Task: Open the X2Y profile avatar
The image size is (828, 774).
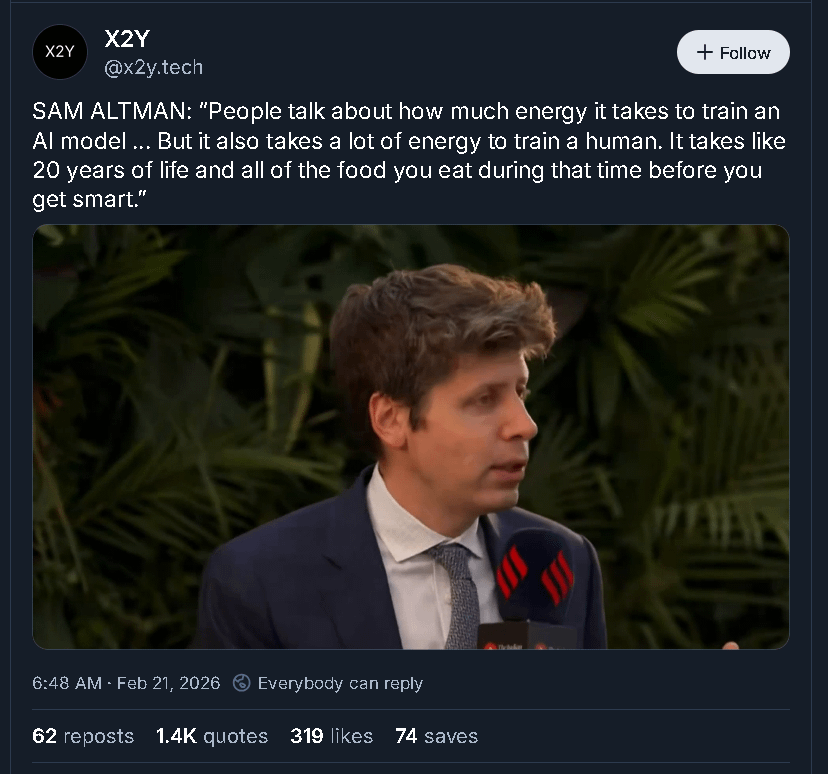Action: click(60, 52)
